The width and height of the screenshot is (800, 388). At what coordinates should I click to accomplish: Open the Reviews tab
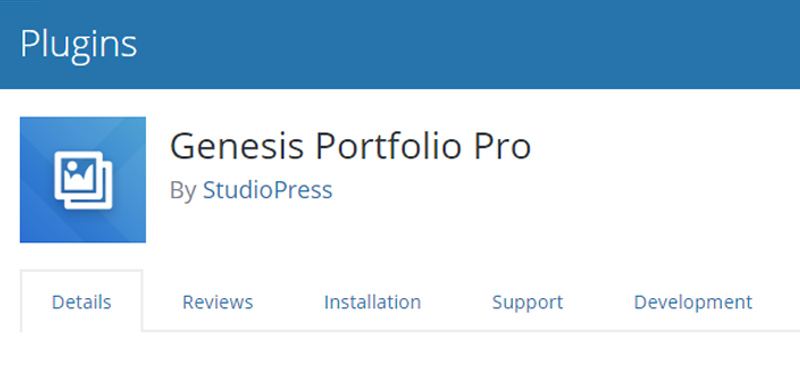click(218, 302)
